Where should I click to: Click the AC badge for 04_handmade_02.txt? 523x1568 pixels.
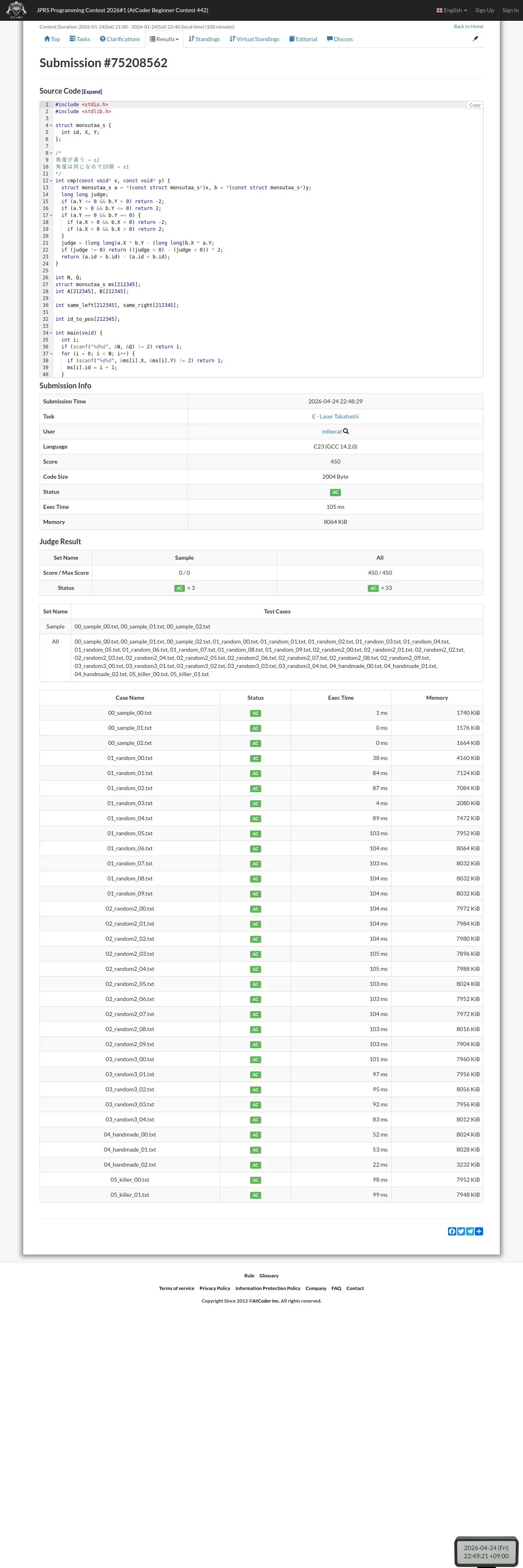tap(256, 1165)
